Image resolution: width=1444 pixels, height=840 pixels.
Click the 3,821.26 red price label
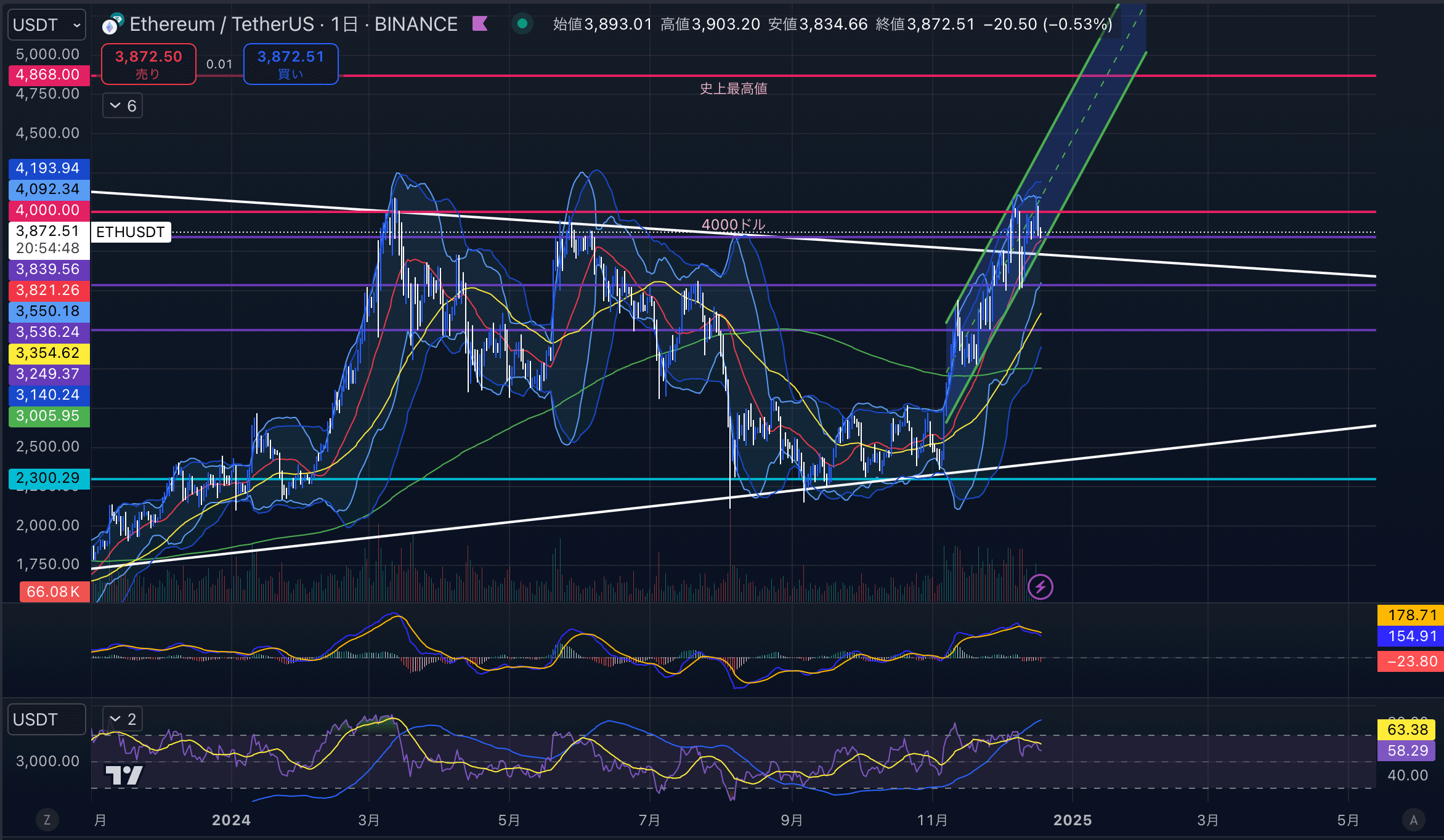click(x=49, y=290)
